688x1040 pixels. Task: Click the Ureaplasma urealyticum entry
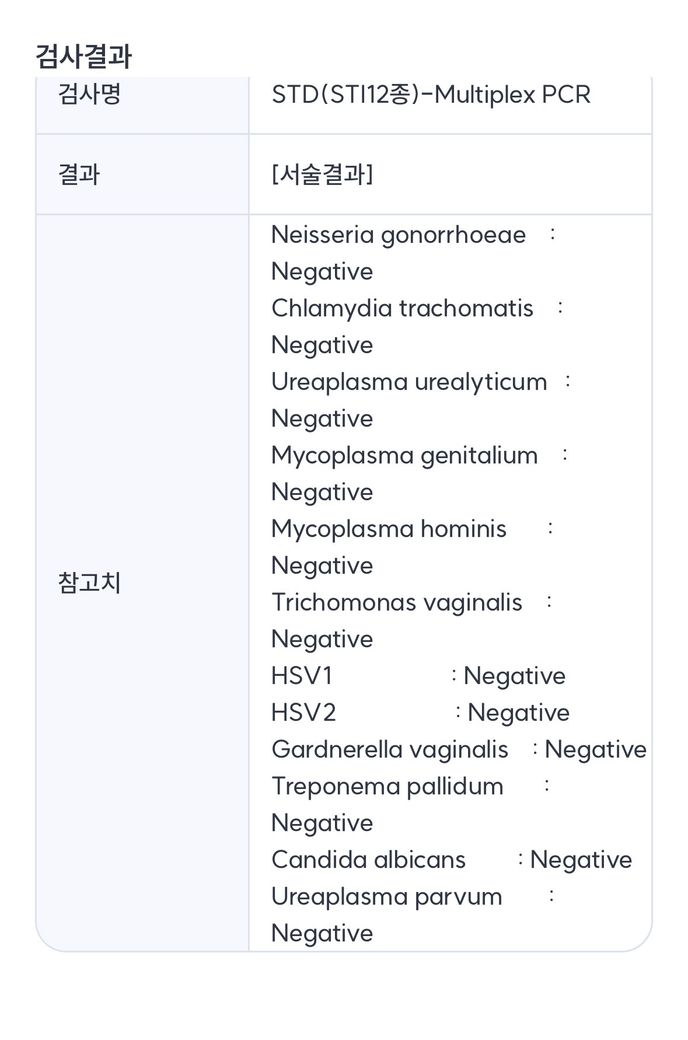pyautogui.click(x=409, y=382)
